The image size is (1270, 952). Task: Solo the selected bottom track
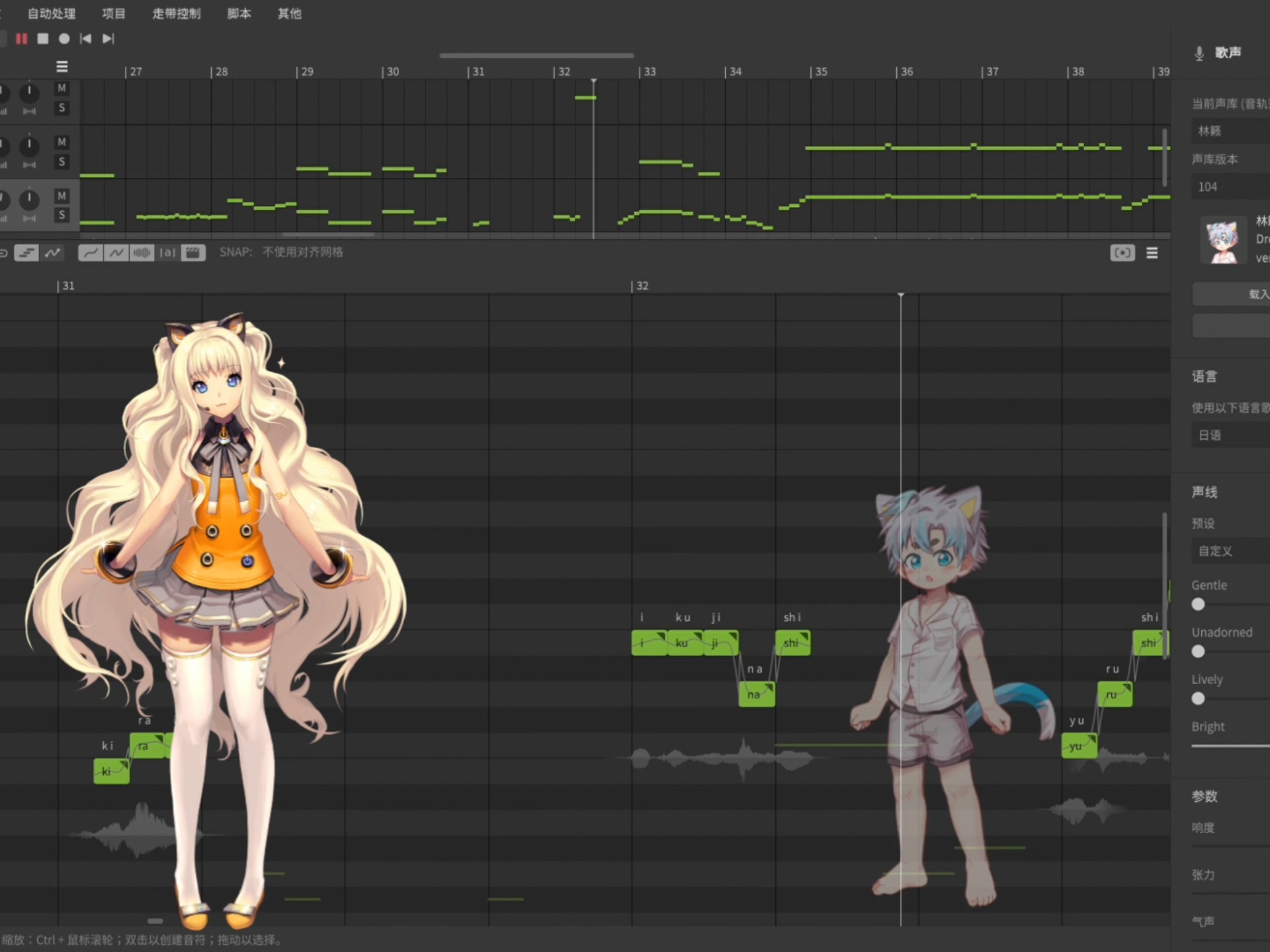point(62,215)
